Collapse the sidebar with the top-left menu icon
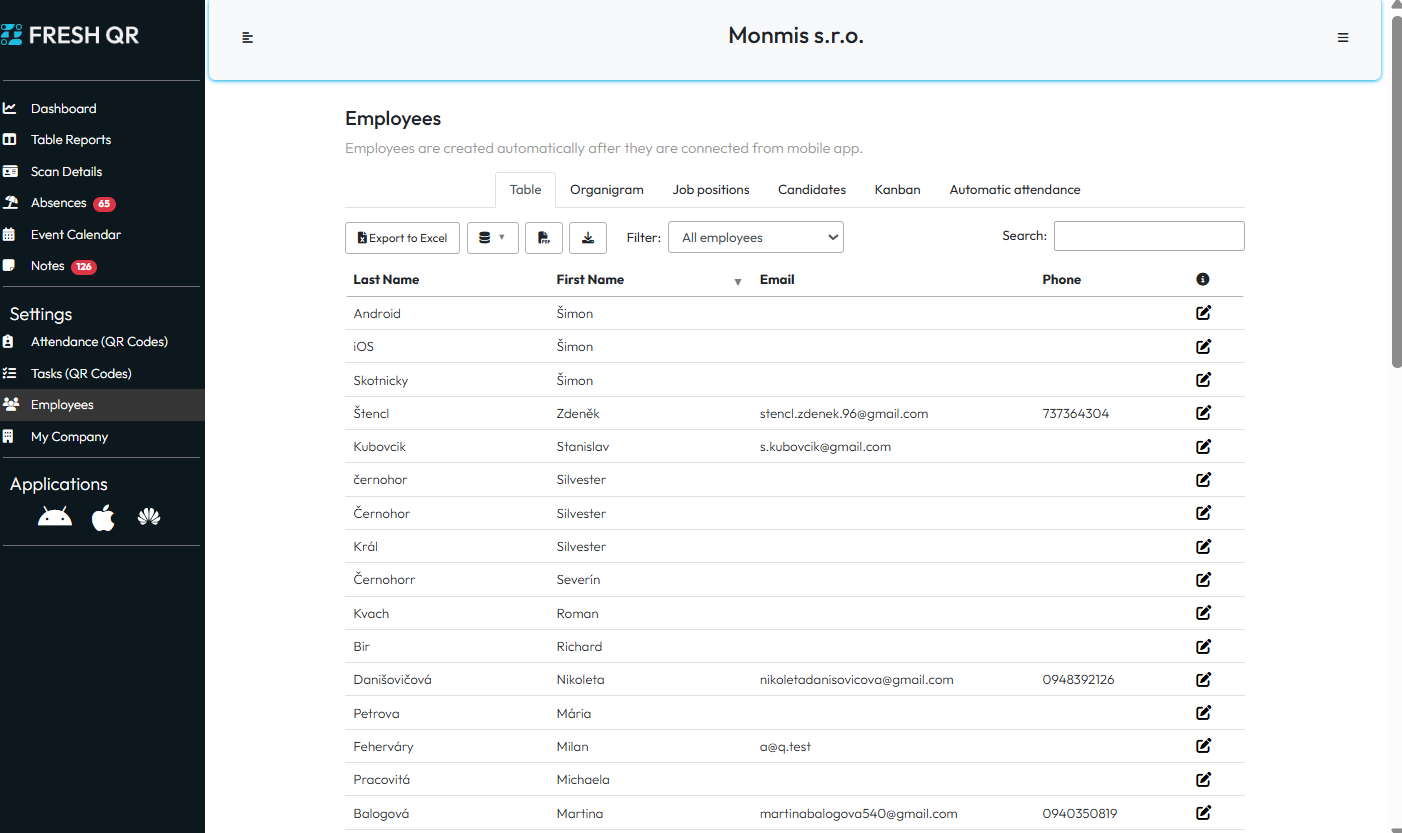 (x=248, y=38)
